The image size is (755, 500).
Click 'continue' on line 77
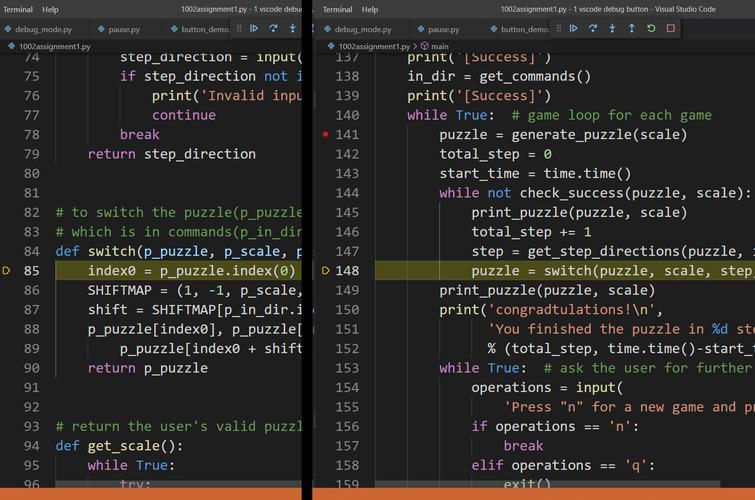(x=184, y=115)
